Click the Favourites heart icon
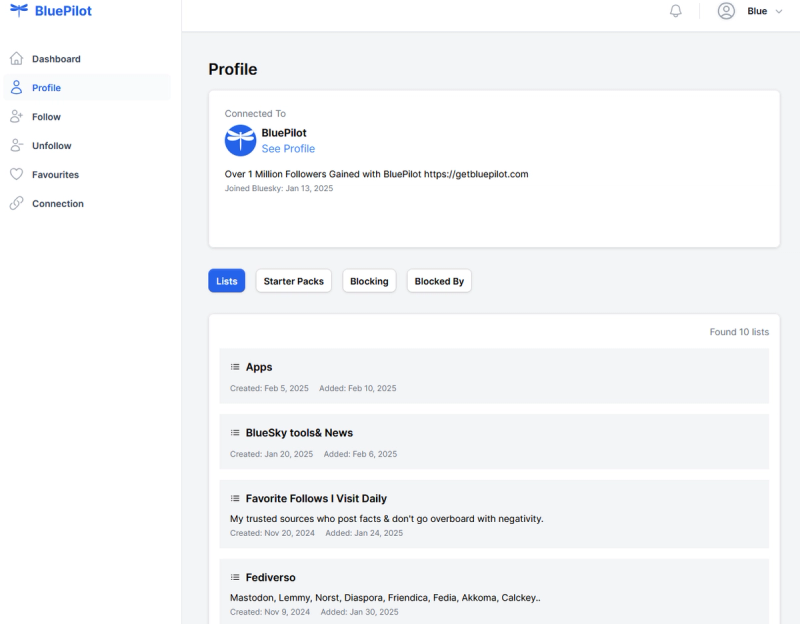 click(x=16, y=174)
